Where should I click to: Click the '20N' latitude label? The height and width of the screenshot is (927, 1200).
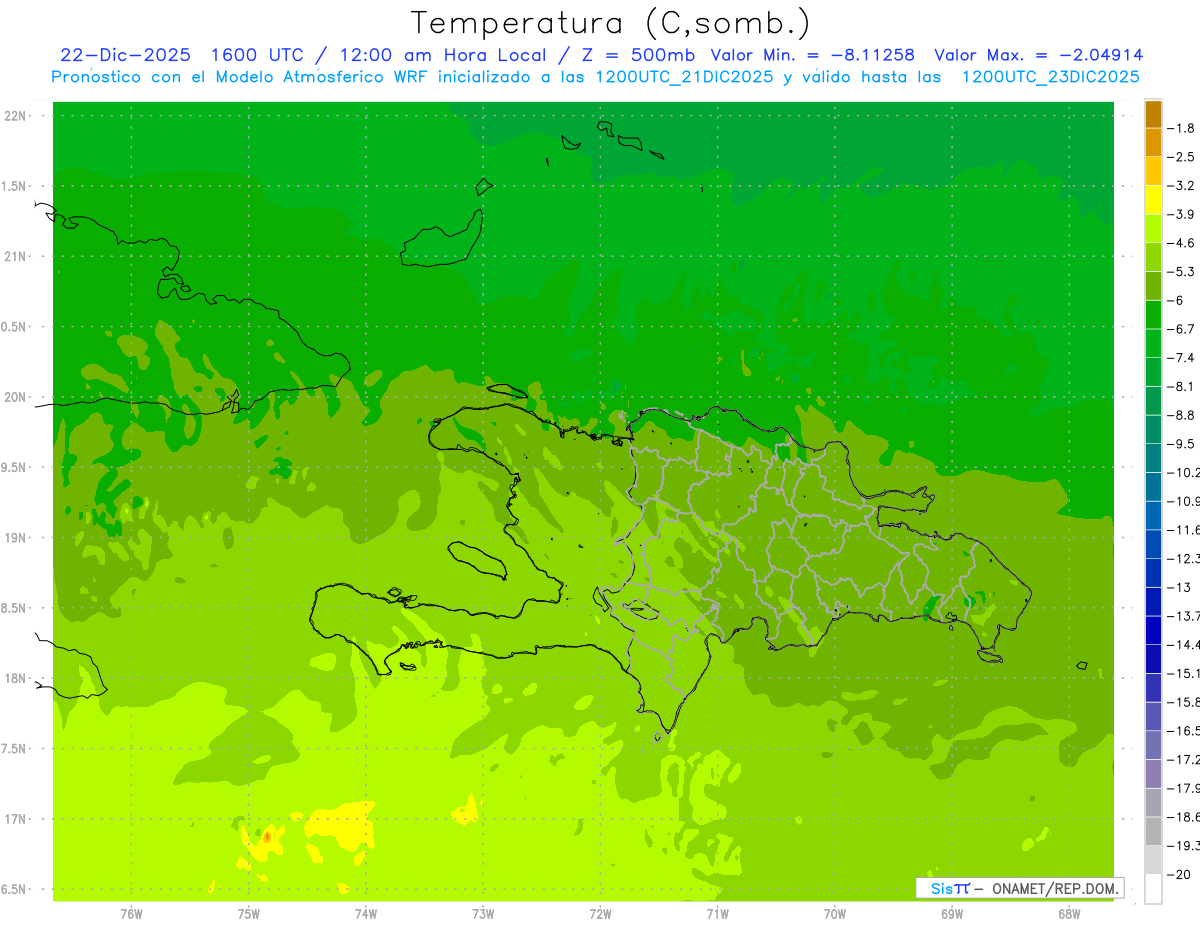click(17, 397)
